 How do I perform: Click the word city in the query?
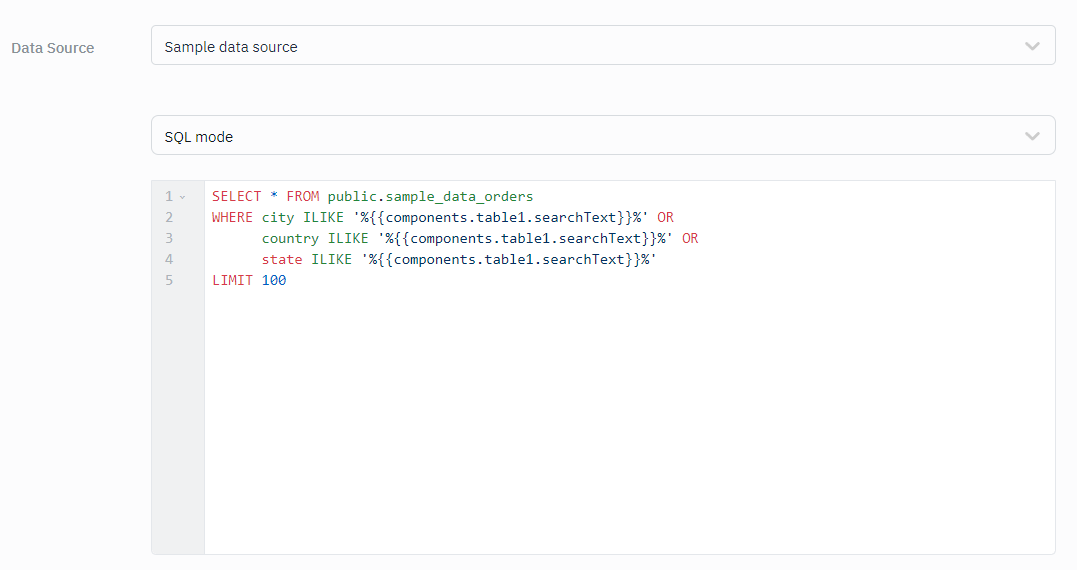tap(278, 217)
